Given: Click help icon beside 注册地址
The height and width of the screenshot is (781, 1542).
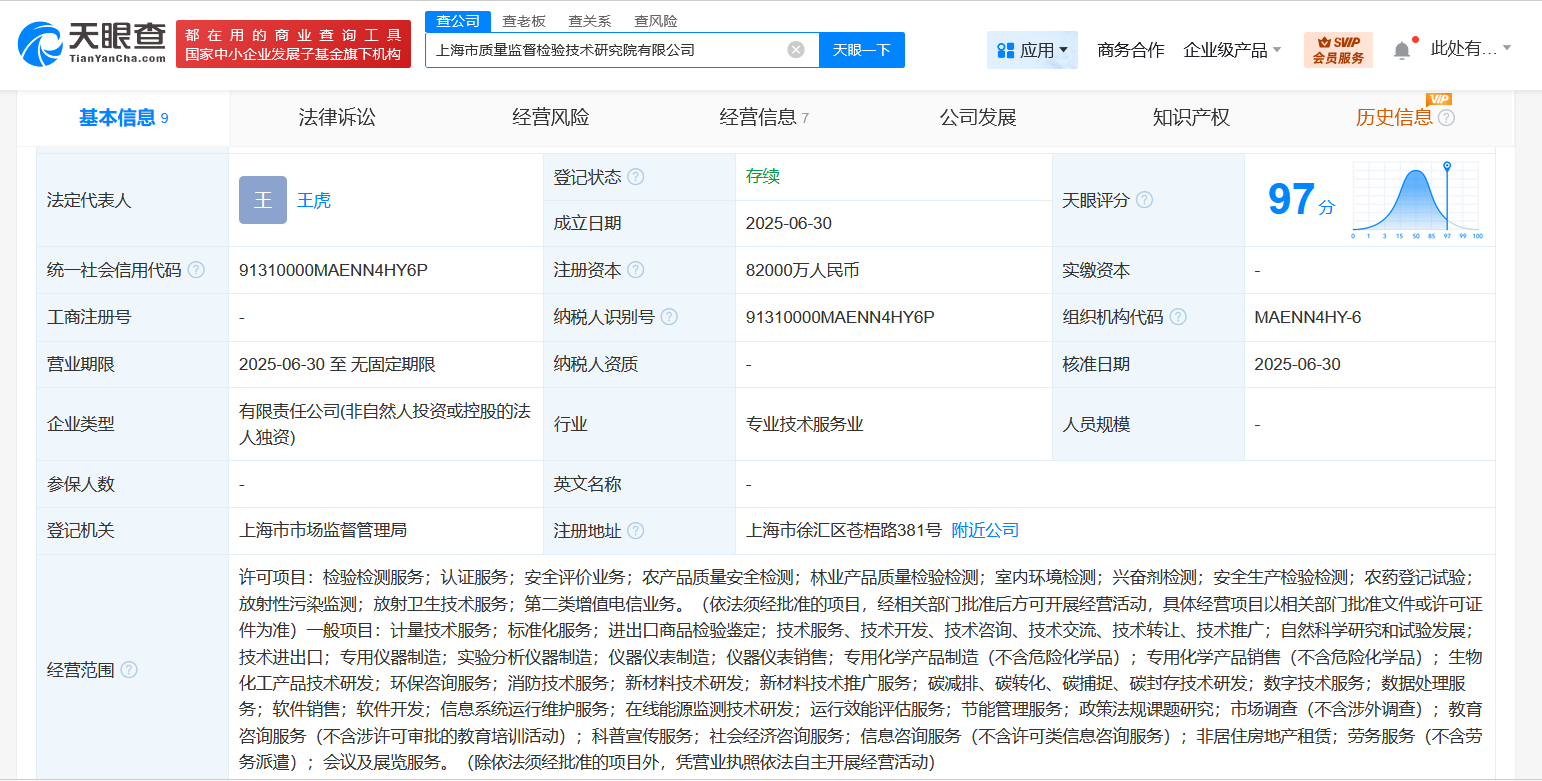Looking at the screenshot, I should (x=635, y=531).
